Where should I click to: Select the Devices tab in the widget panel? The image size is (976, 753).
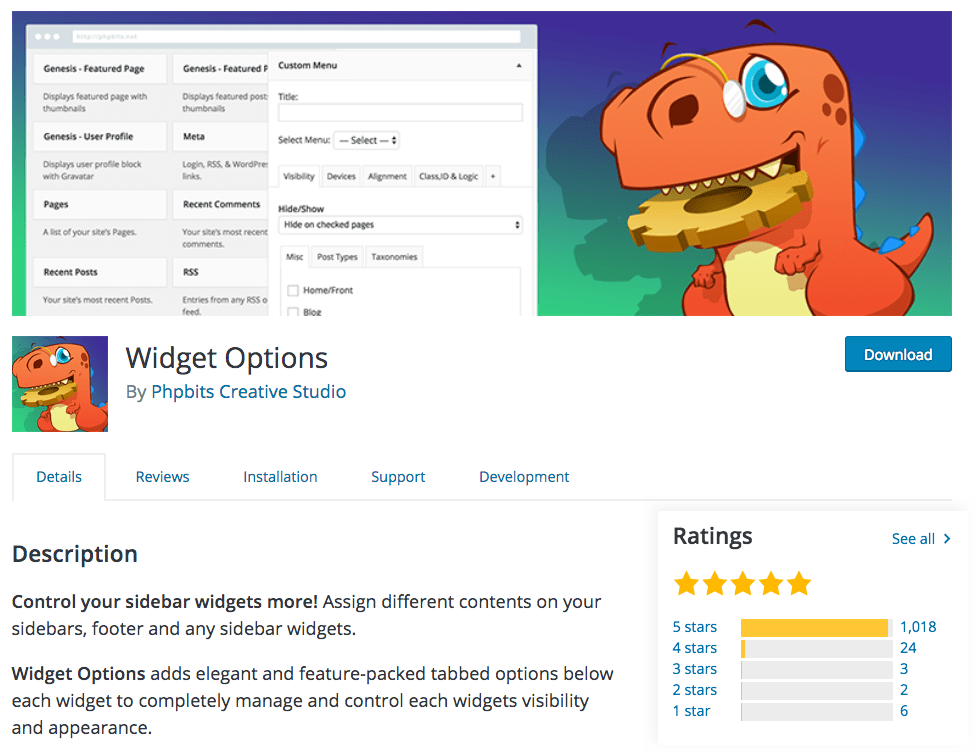coord(340,176)
